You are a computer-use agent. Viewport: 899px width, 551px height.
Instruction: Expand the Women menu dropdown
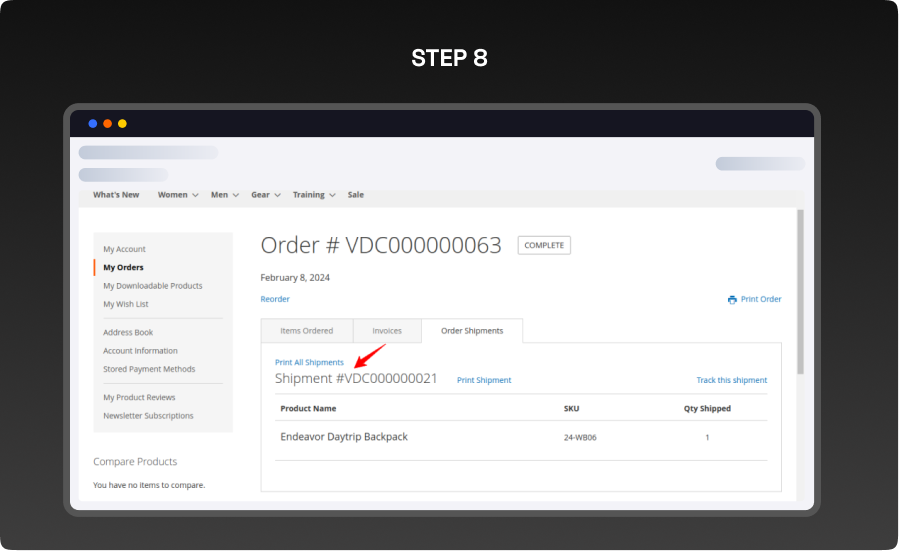[177, 195]
